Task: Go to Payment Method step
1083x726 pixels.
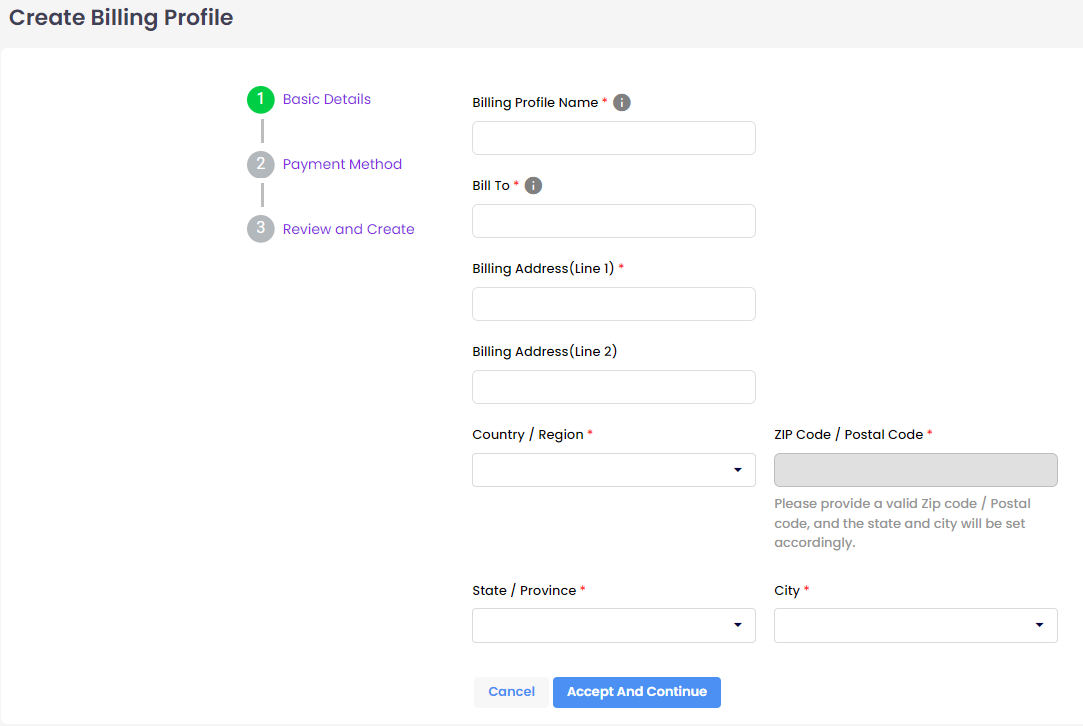Action: [342, 164]
